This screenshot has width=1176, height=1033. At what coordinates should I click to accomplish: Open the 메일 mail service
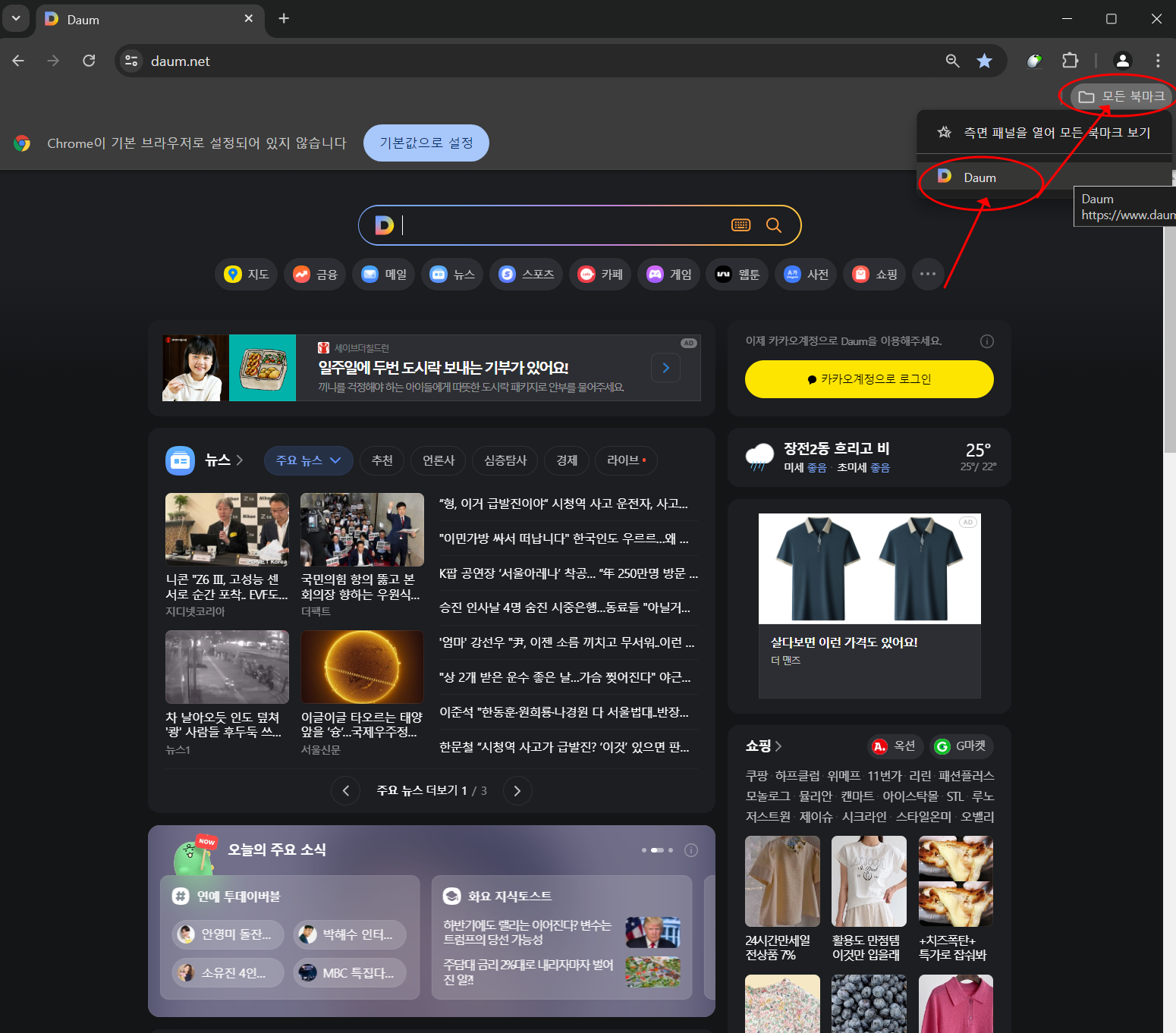385,274
